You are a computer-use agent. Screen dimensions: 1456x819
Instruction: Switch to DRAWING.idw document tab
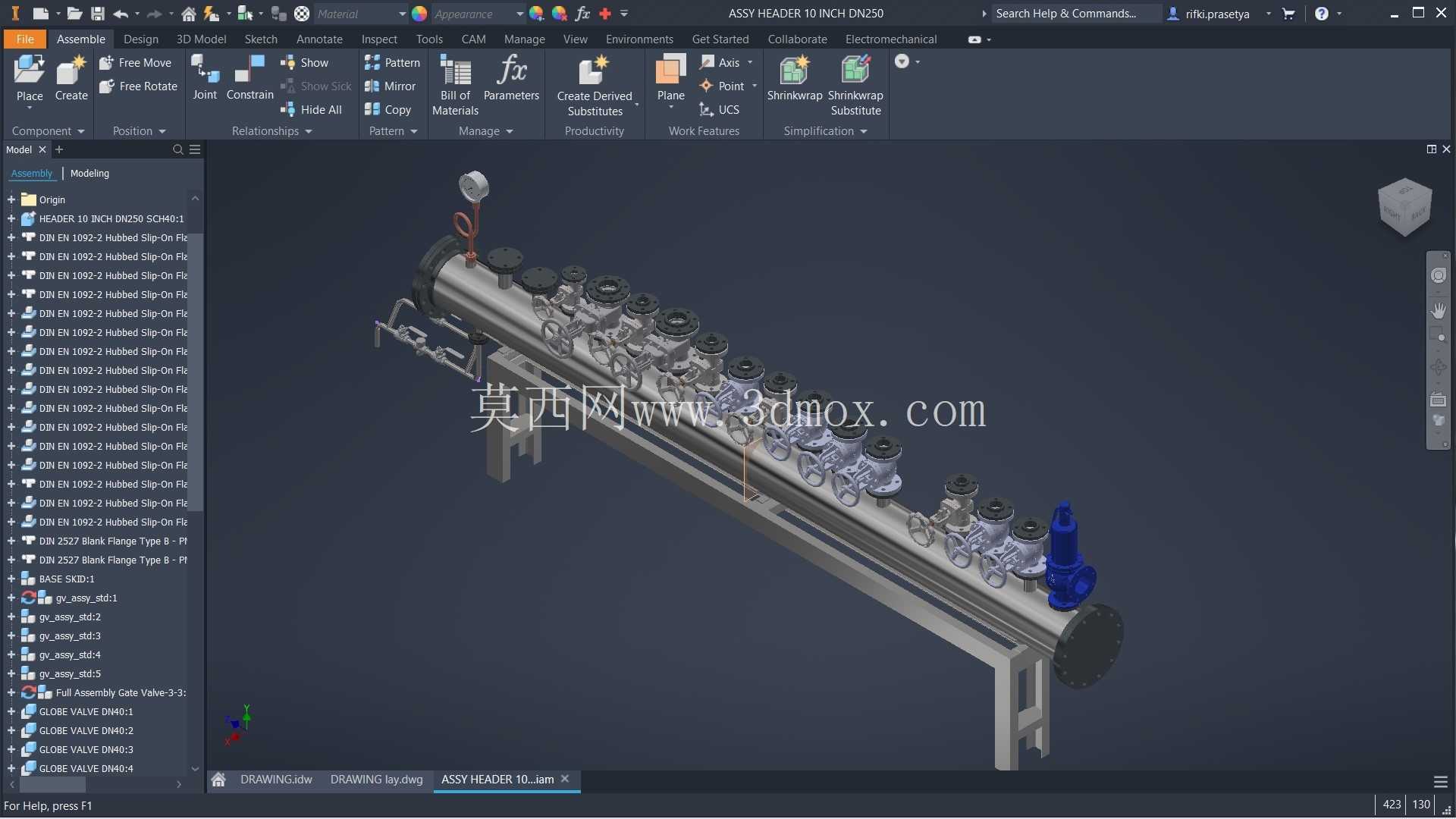[x=276, y=780]
